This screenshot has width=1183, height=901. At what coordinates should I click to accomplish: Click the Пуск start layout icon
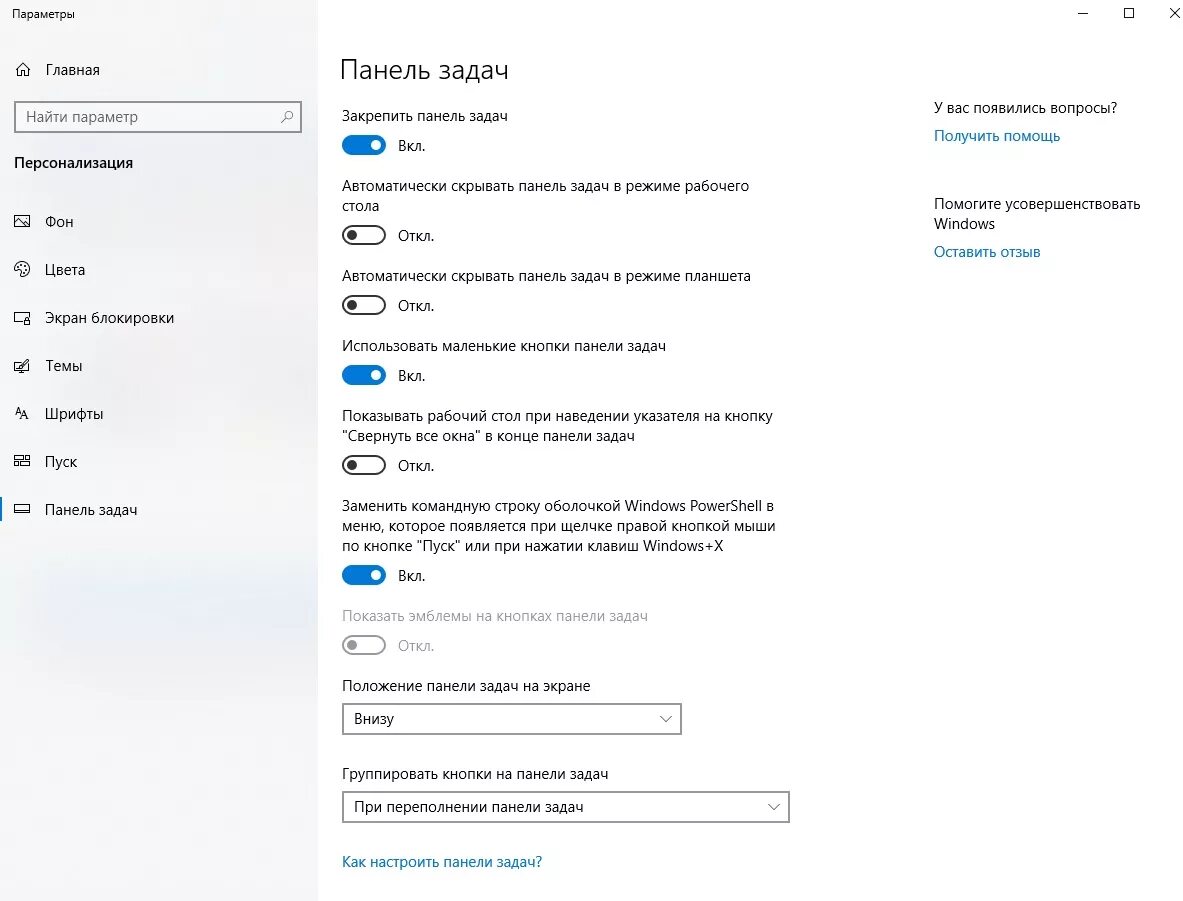[23, 462]
